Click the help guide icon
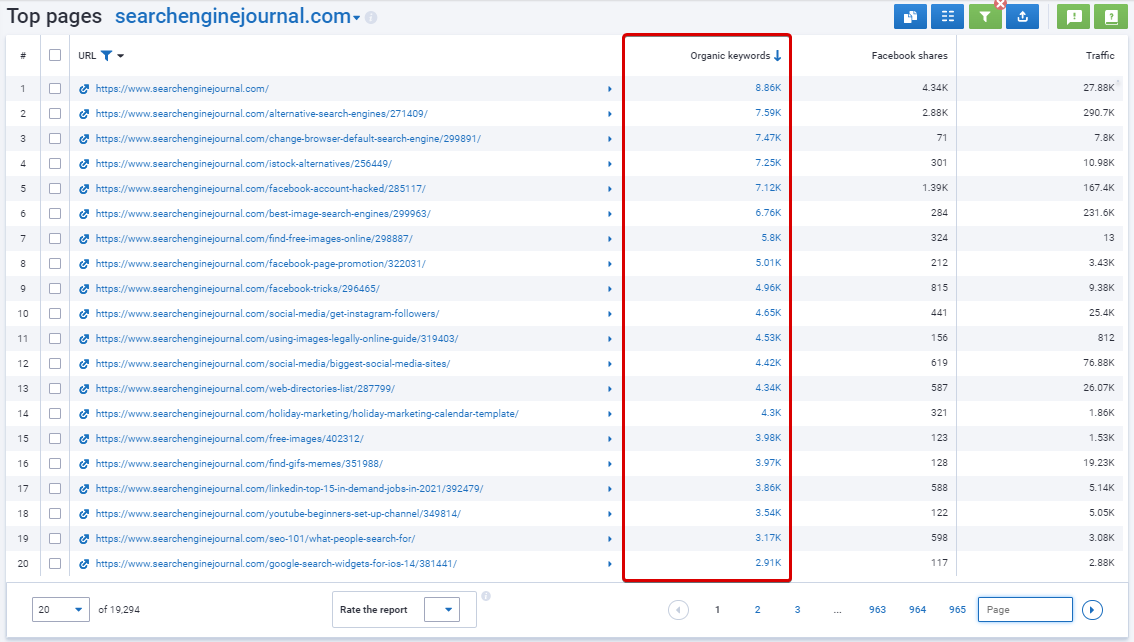The height and width of the screenshot is (642, 1134). pyautogui.click(x=1112, y=16)
